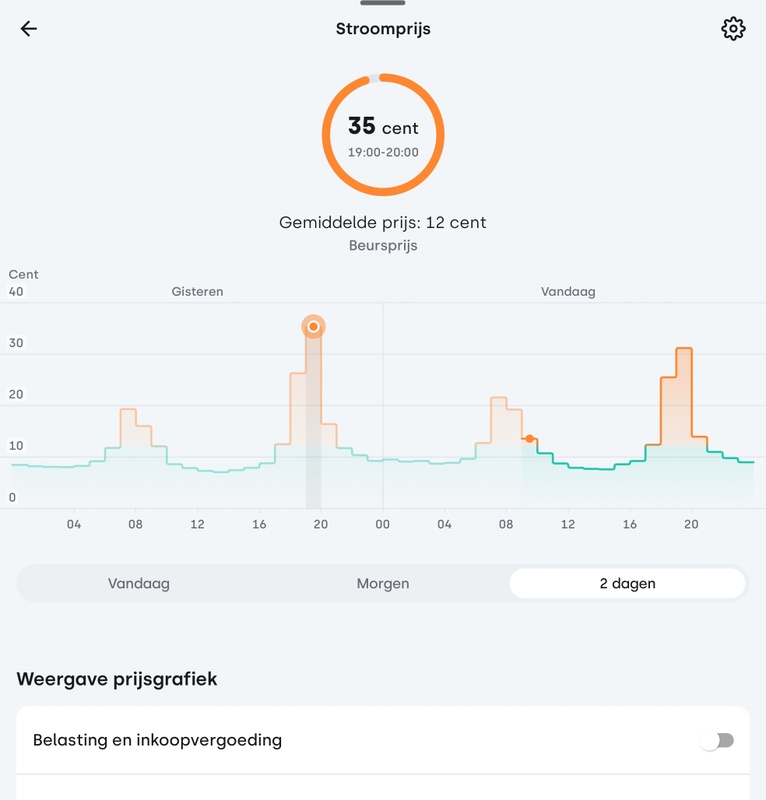The width and height of the screenshot is (766, 800).
Task: Switch to the Morgen tab
Action: pos(383,584)
